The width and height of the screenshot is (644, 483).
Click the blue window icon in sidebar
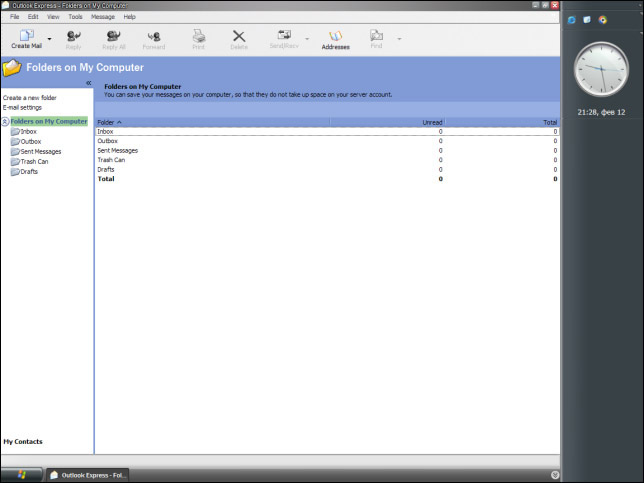point(587,20)
